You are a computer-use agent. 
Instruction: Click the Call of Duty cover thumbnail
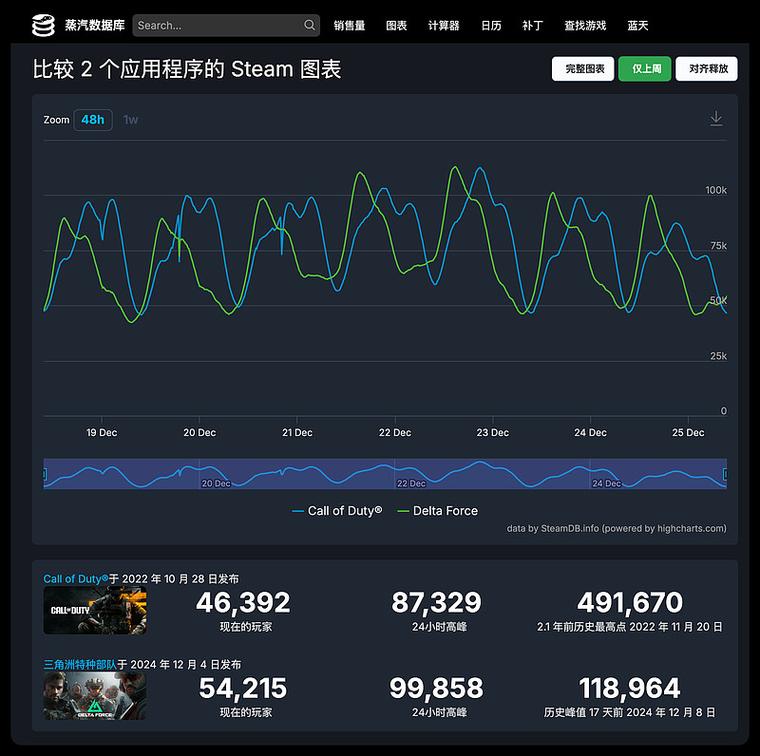pyautogui.click(x=95, y=610)
